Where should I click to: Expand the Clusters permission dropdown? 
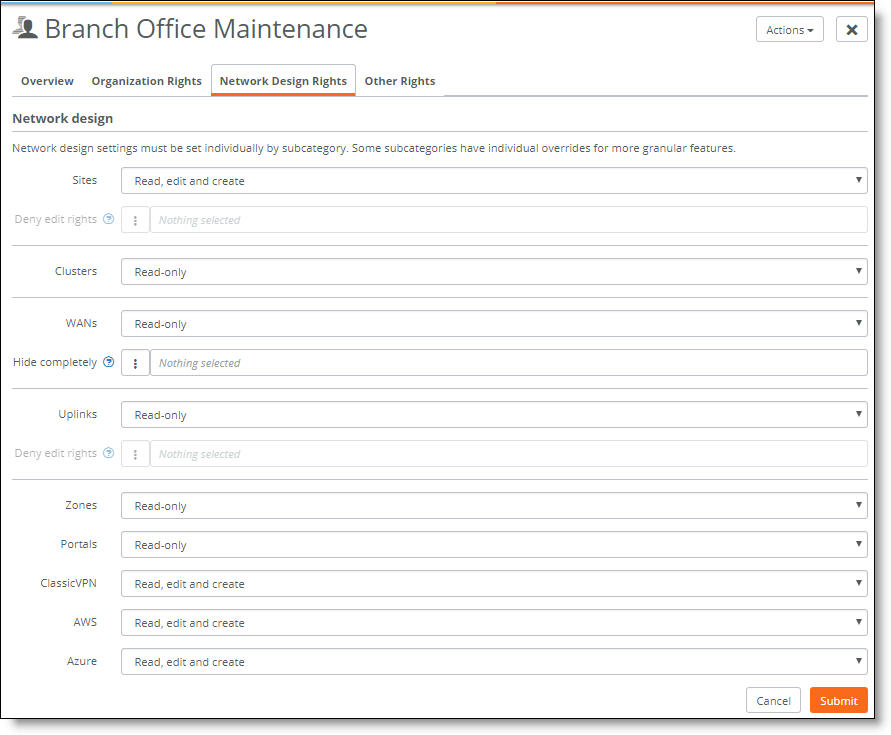[x=494, y=272]
